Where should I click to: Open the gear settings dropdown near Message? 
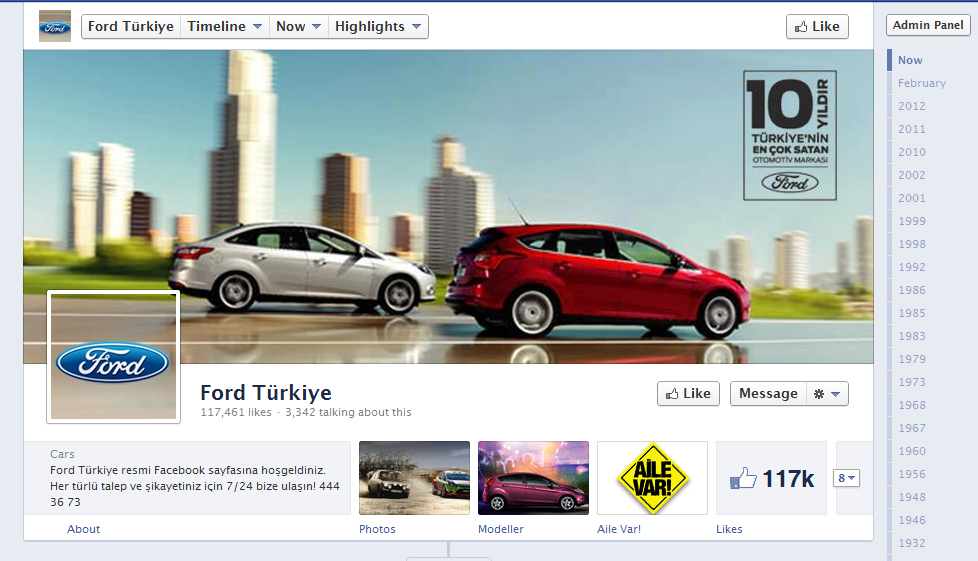[827, 394]
